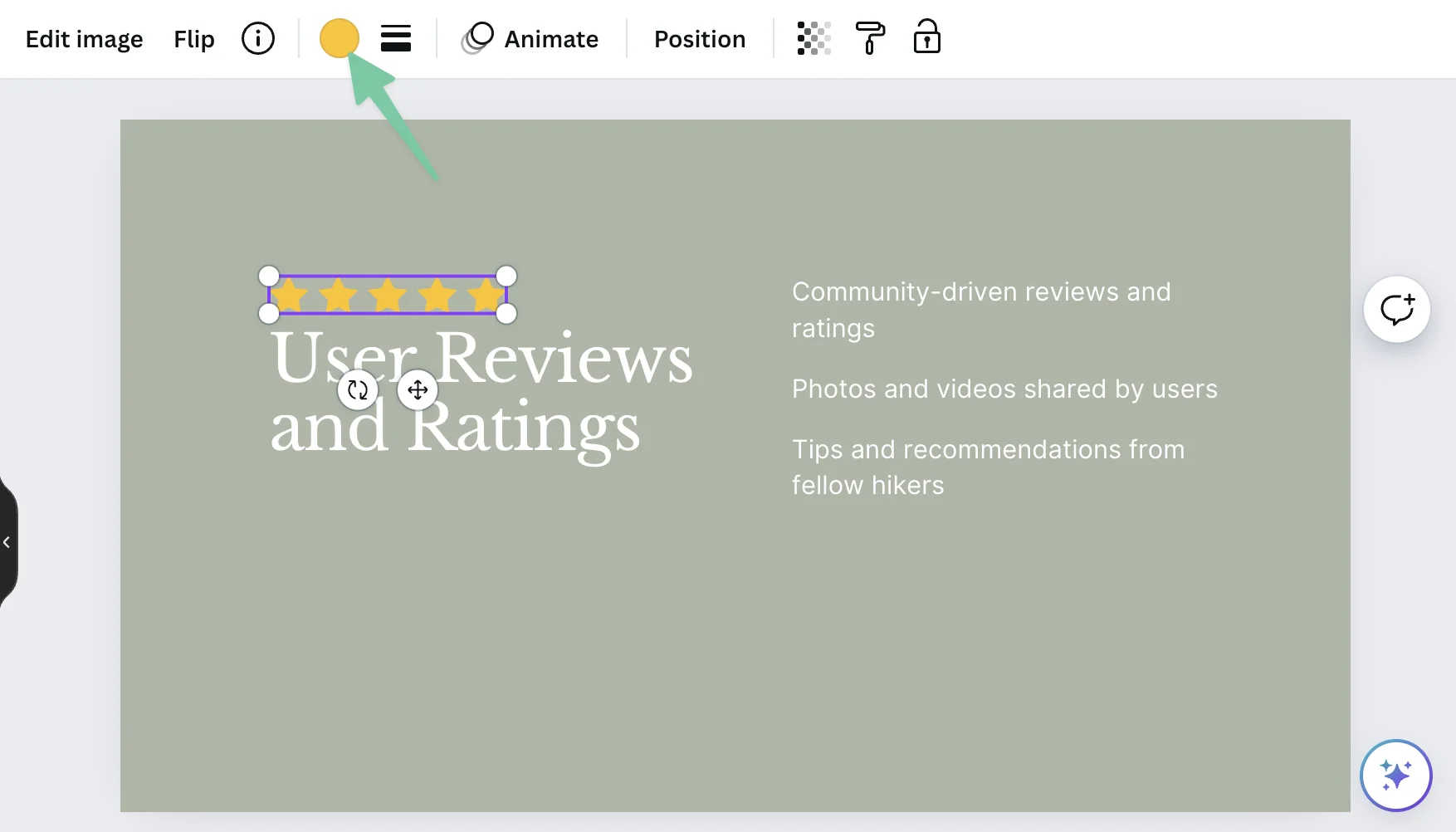The height and width of the screenshot is (832, 1456).
Task: Open the Animate panel
Action: pyautogui.click(x=530, y=39)
